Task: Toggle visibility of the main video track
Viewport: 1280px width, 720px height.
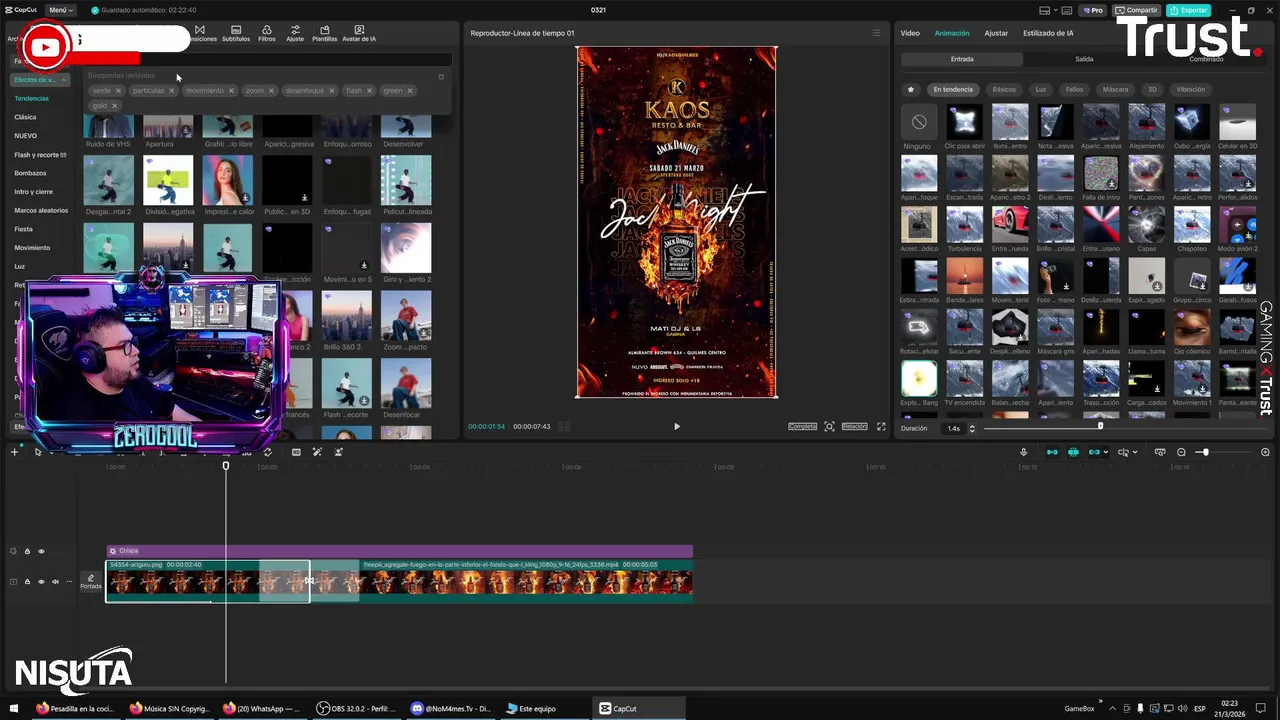Action: coord(41,581)
